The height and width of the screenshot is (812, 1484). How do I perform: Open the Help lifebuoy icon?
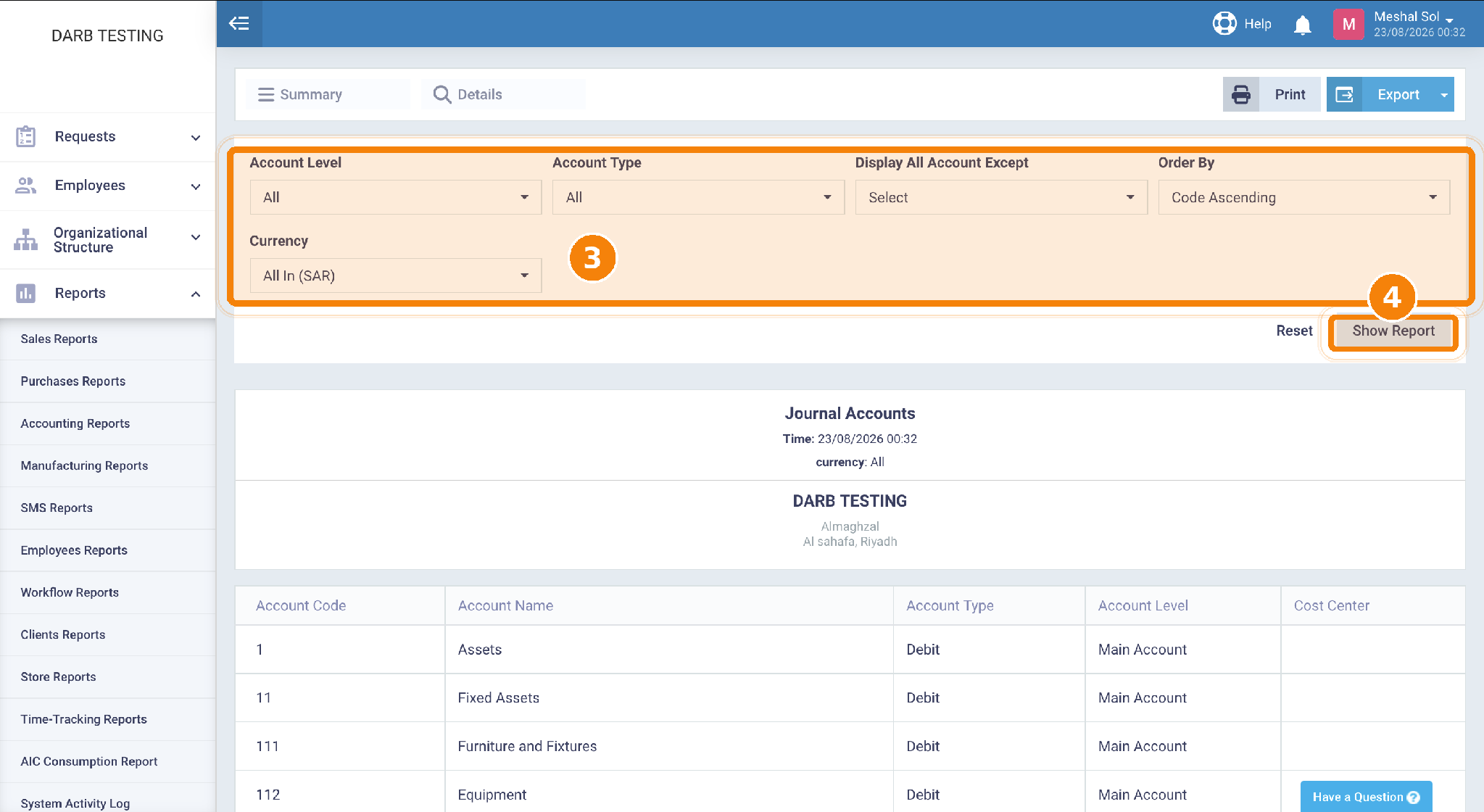pyautogui.click(x=1224, y=23)
